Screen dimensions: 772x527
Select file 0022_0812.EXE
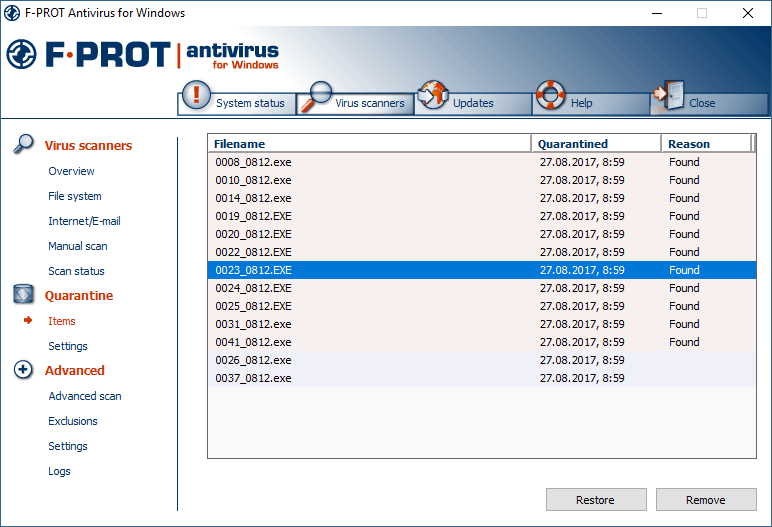[482, 252]
